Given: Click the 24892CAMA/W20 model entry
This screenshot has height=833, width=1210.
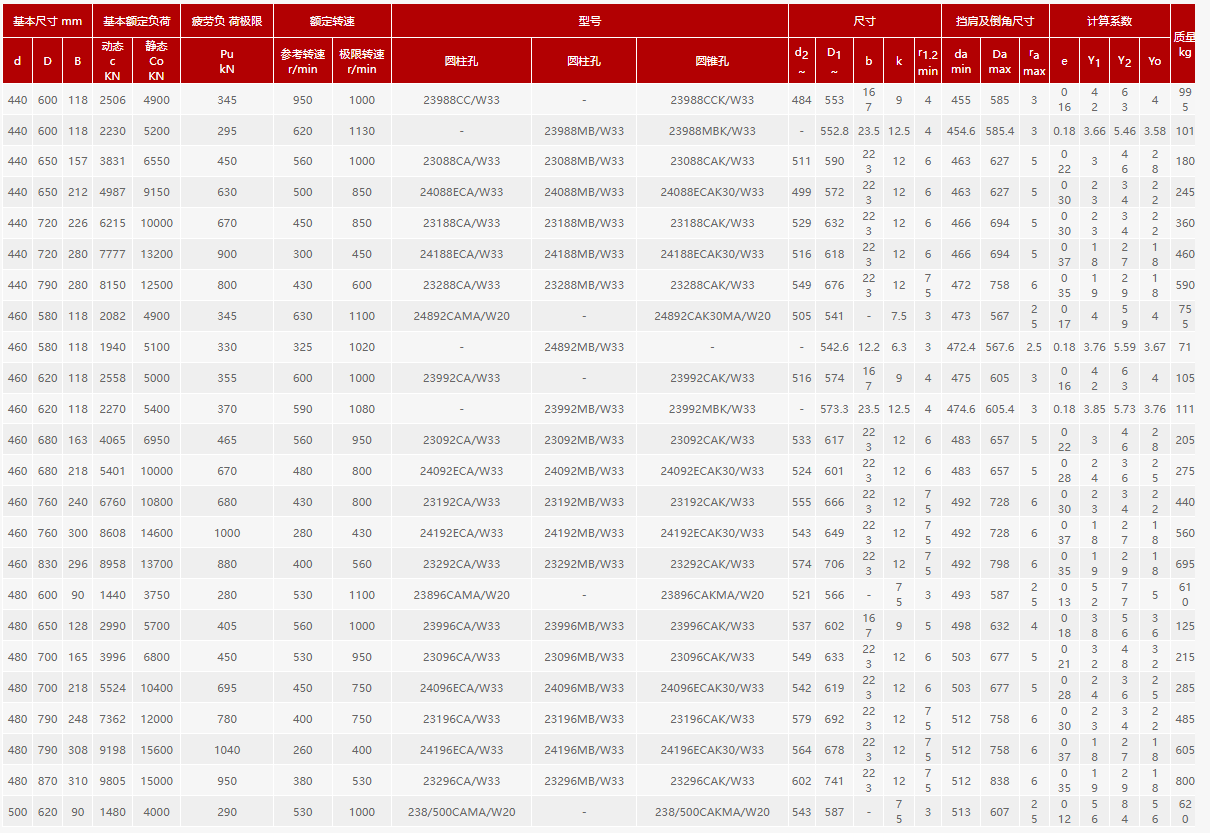Looking at the screenshot, I should pos(461,317).
